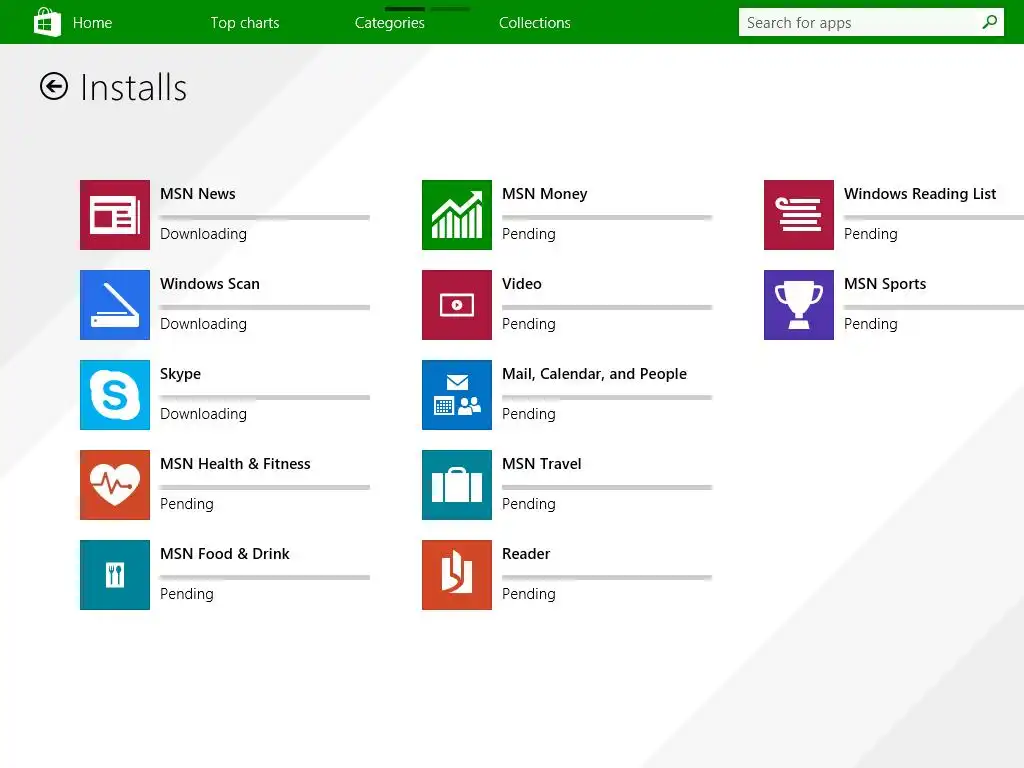Open the MSN Travel suitcase tile
1024x768 pixels.
(x=457, y=485)
